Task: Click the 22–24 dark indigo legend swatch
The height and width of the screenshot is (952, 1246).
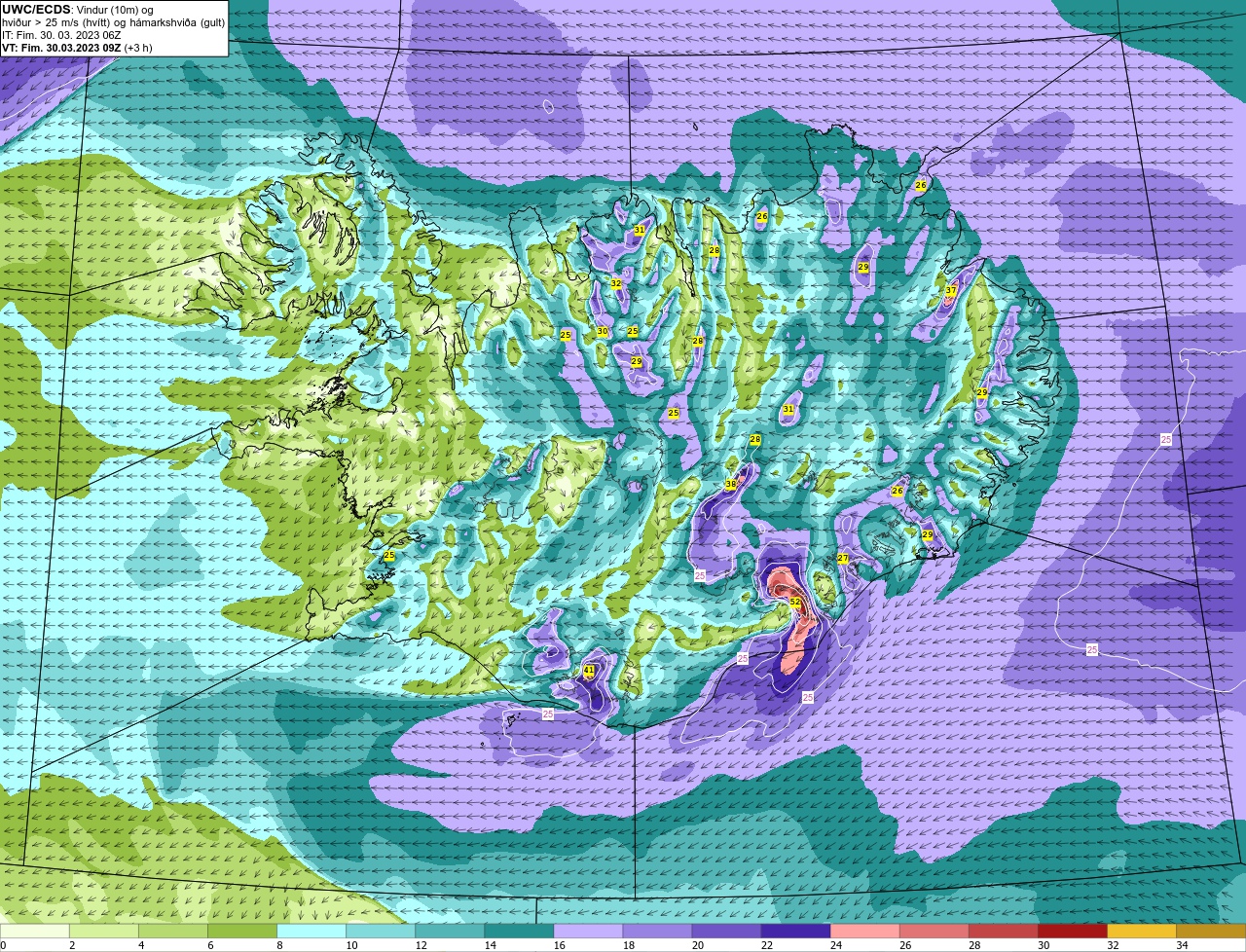Action: 795,932
